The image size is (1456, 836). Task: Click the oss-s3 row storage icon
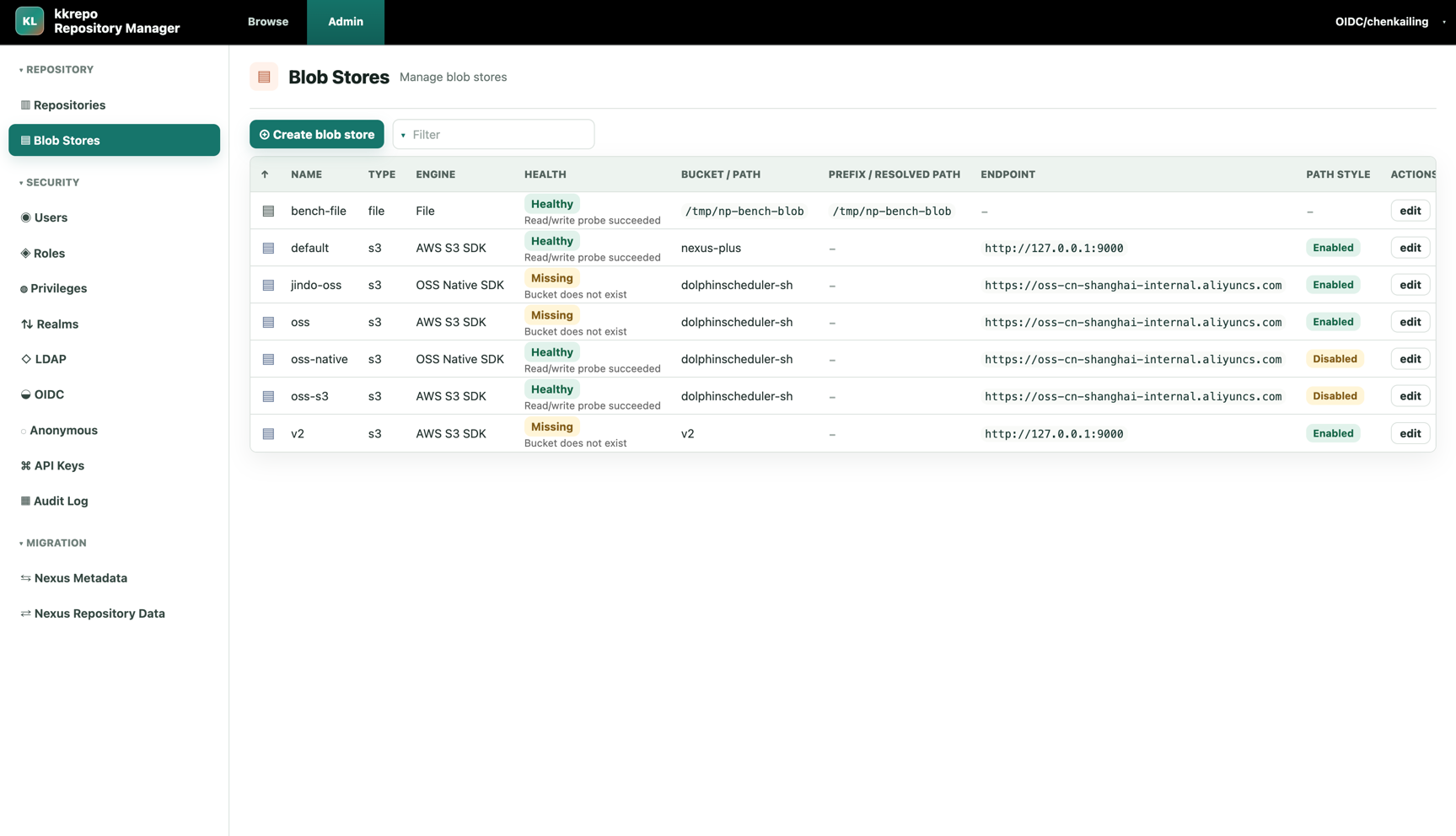268,396
